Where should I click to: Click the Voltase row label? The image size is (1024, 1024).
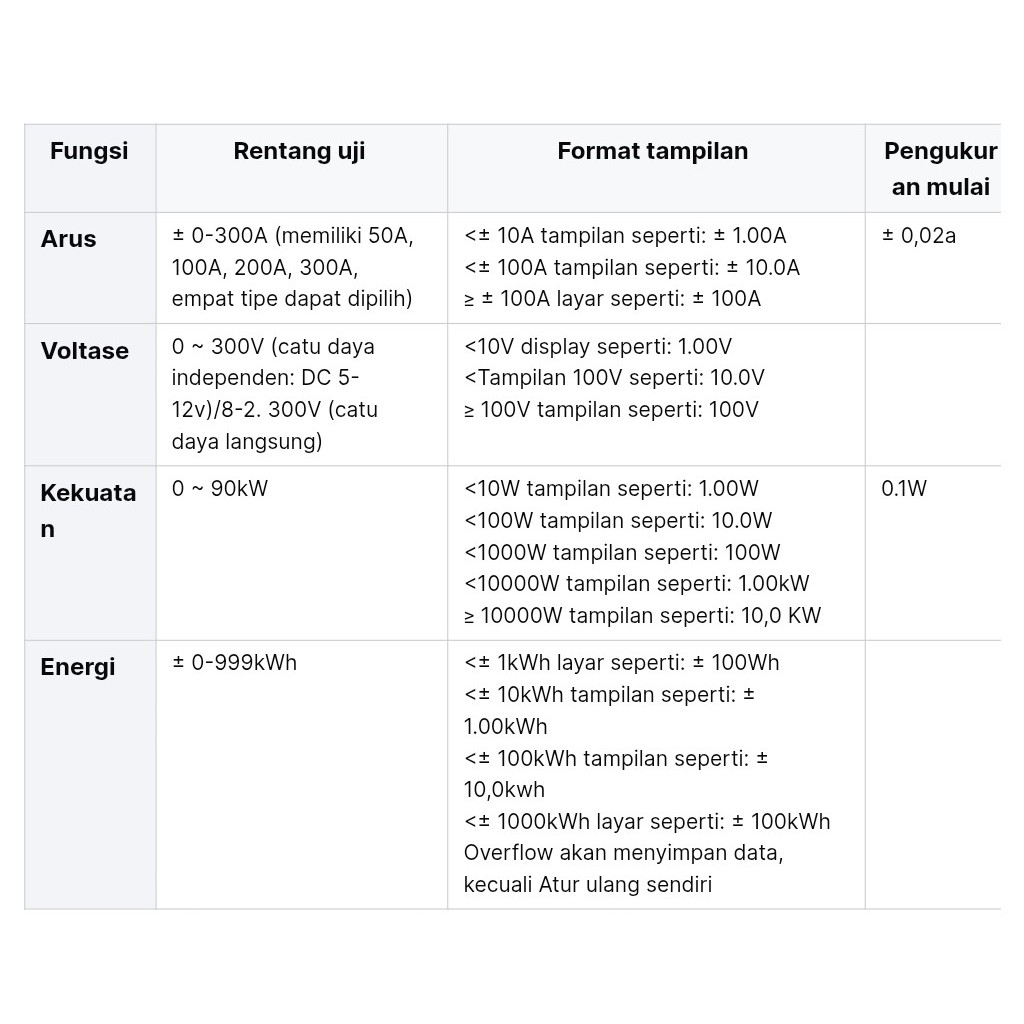tap(85, 351)
